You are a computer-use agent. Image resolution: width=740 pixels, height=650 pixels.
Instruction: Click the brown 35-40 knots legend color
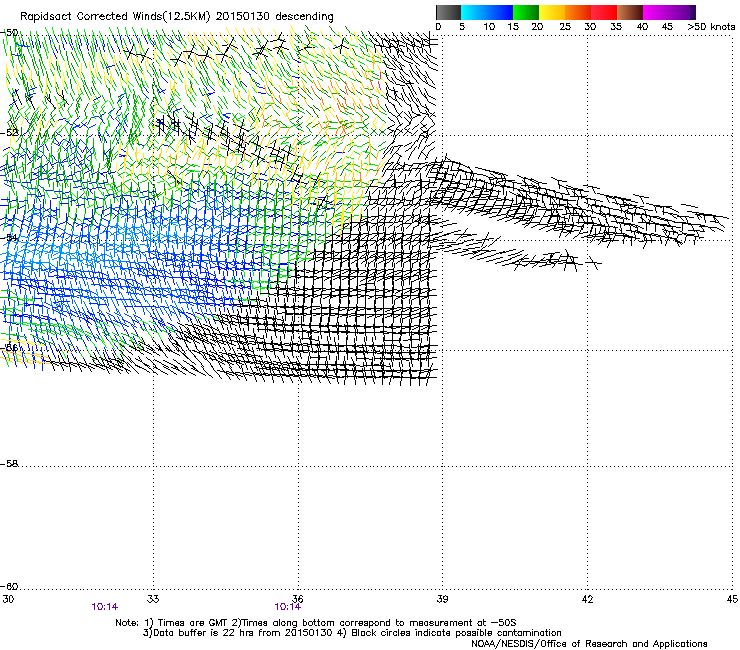click(630, 12)
